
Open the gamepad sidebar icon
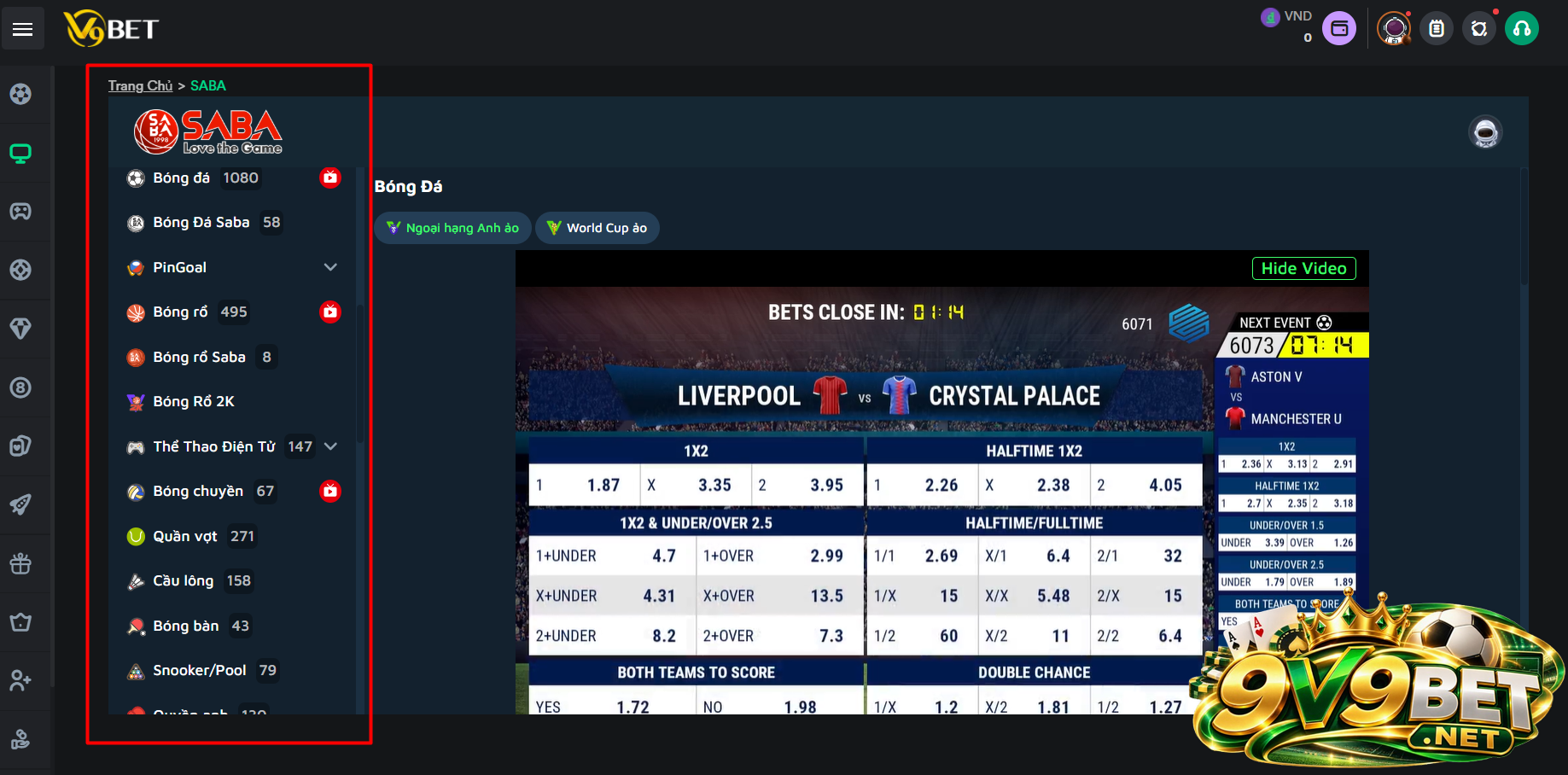pyautogui.click(x=20, y=211)
